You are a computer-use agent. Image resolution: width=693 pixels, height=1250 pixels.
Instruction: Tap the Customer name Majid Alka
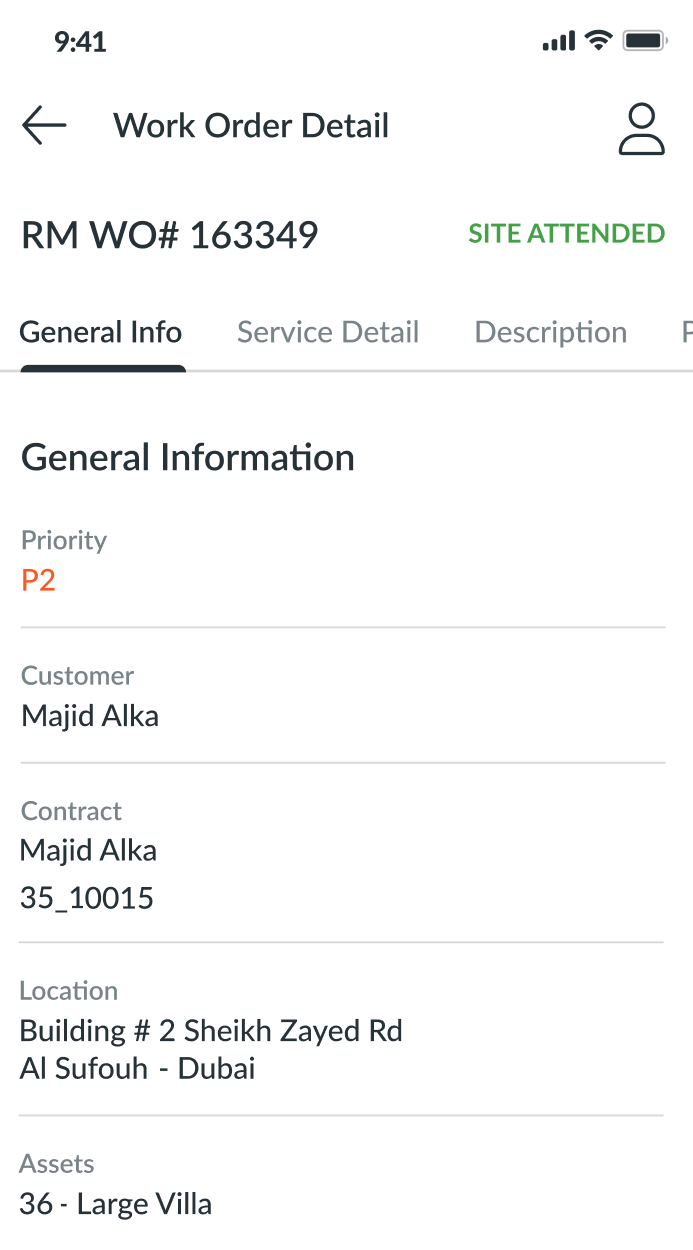pyautogui.click(x=90, y=716)
